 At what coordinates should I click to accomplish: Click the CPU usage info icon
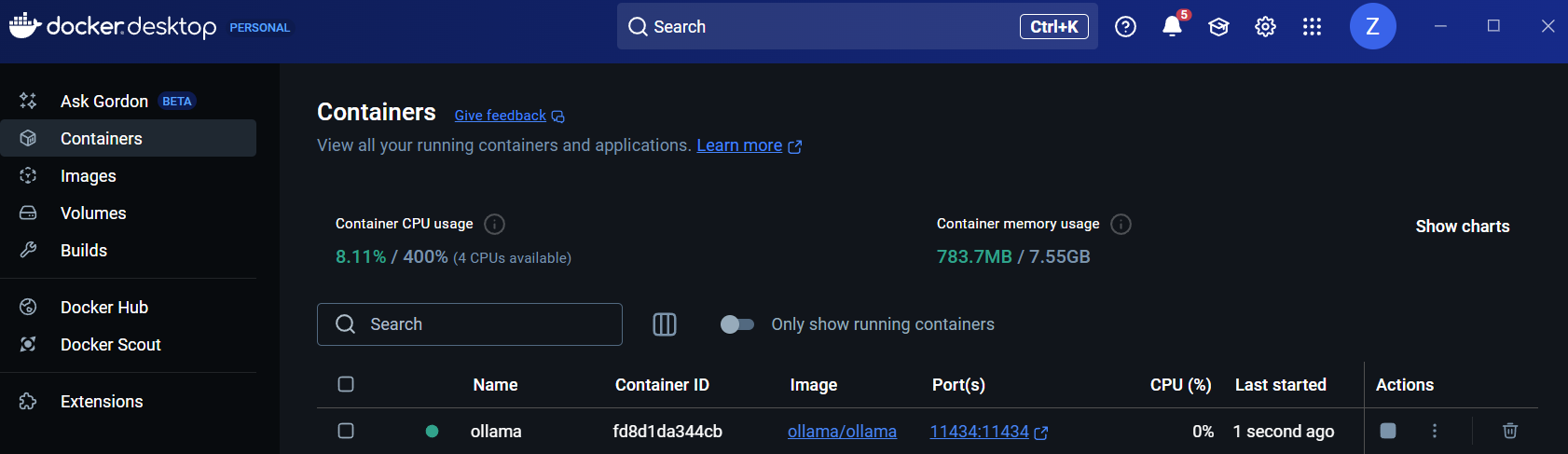(495, 224)
